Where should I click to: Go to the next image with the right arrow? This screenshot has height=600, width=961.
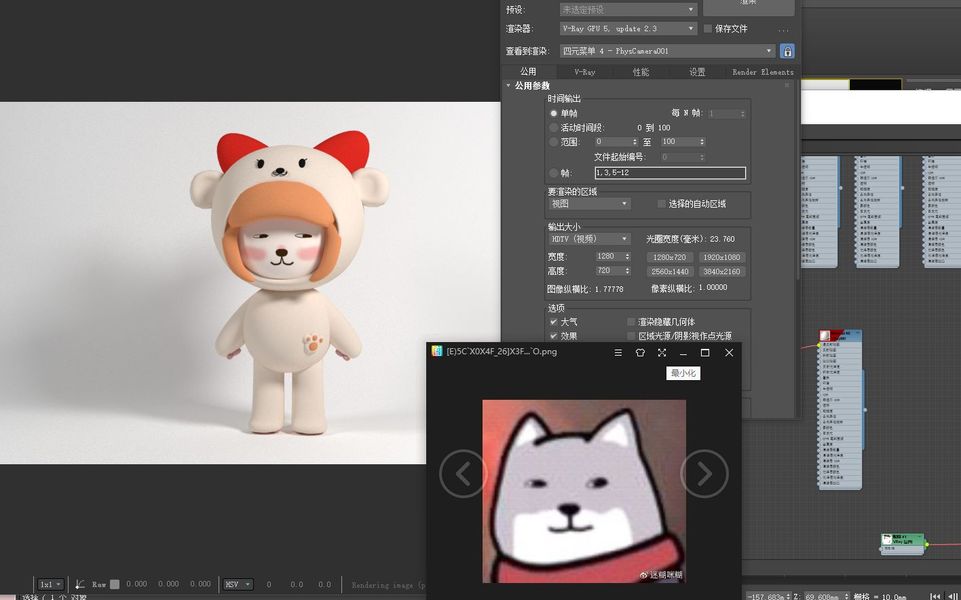(704, 473)
